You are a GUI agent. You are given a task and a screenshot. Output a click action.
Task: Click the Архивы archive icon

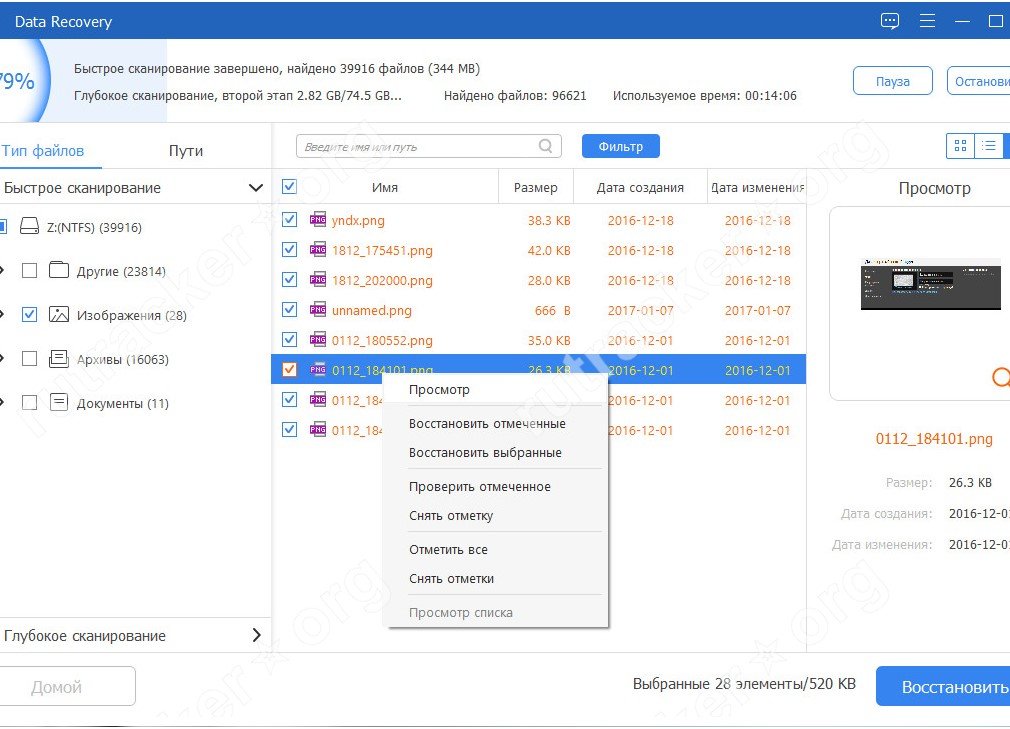(59, 359)
